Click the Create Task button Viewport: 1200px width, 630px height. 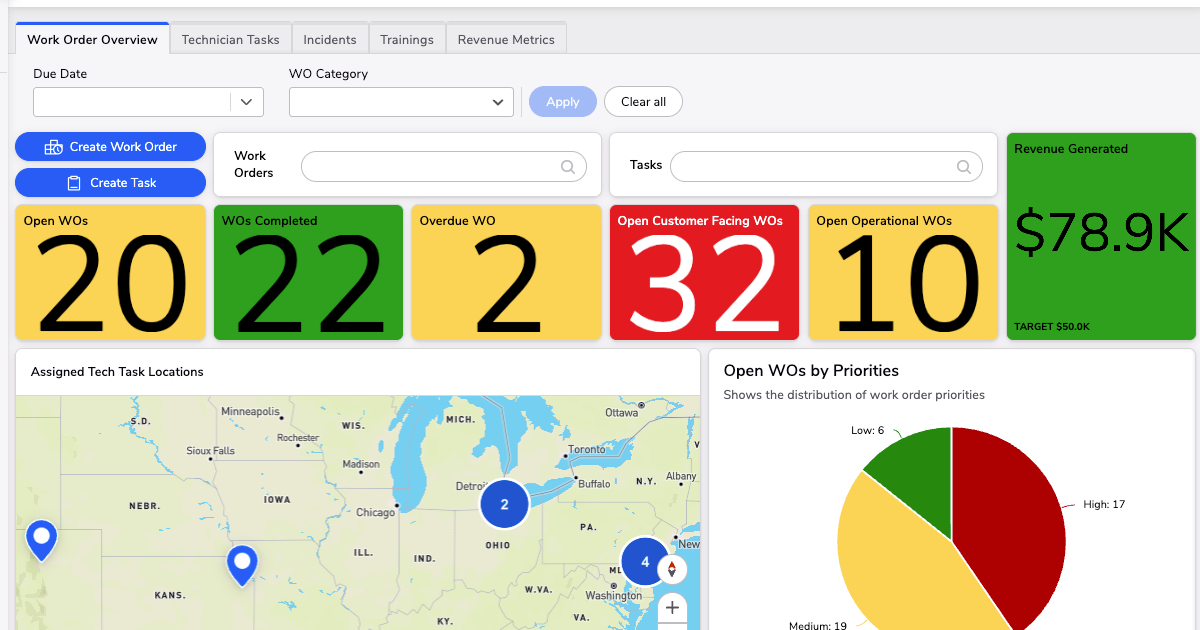(x=110, y=183)
